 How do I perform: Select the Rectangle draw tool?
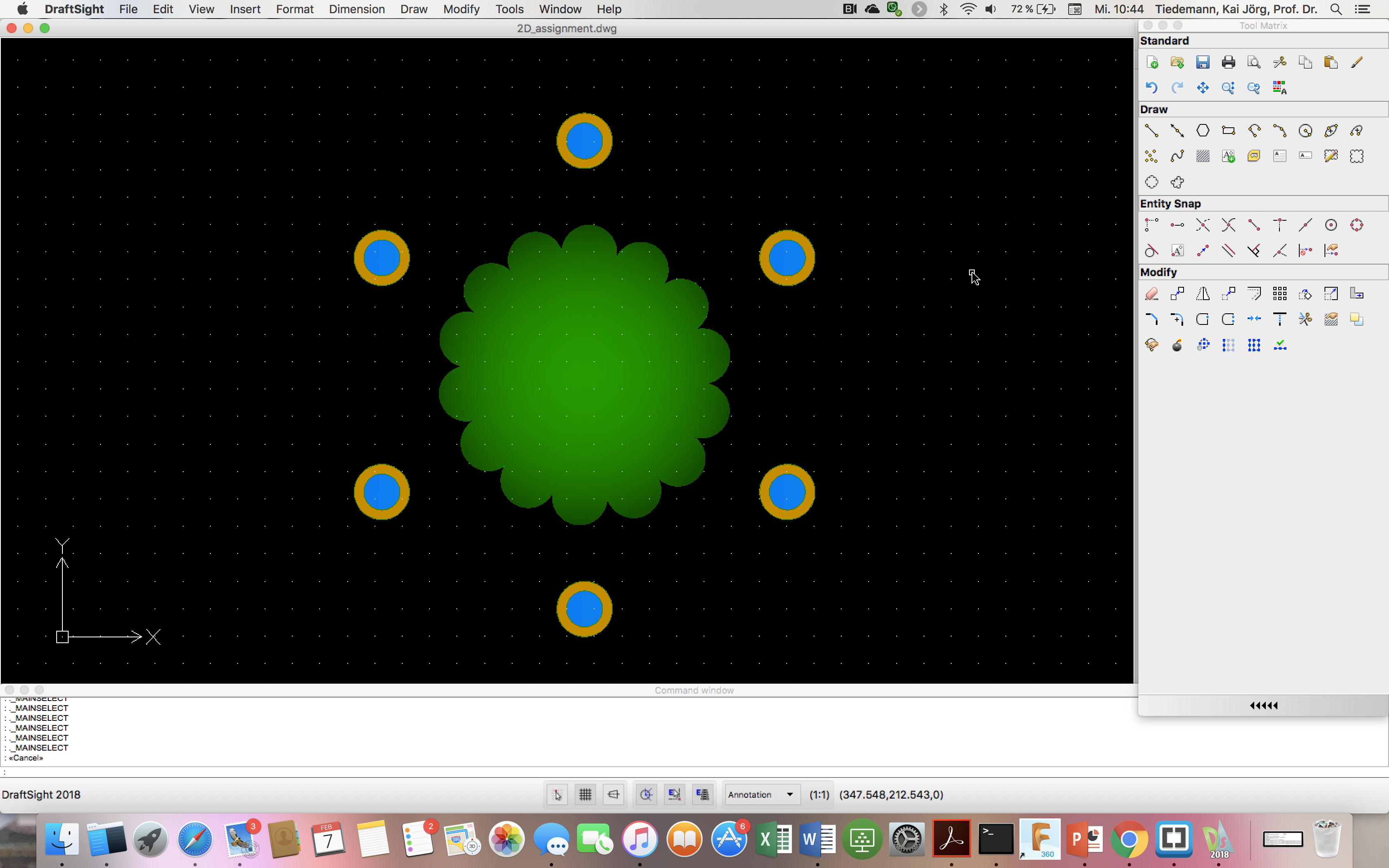[1228, 131]
